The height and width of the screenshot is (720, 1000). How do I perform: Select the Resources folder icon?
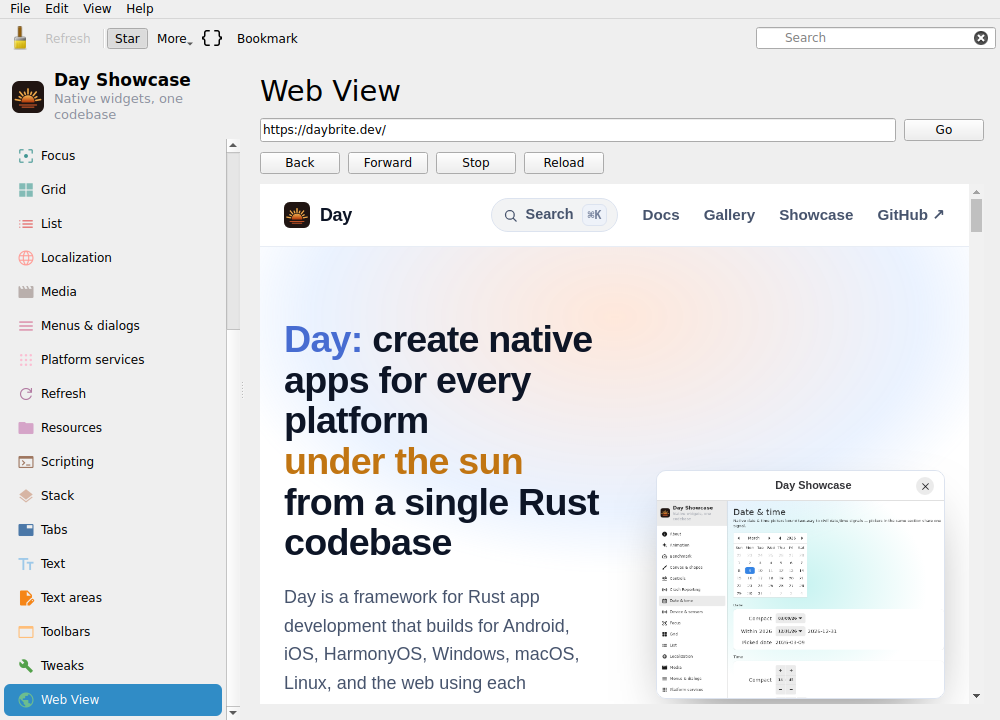coord(26,428)
